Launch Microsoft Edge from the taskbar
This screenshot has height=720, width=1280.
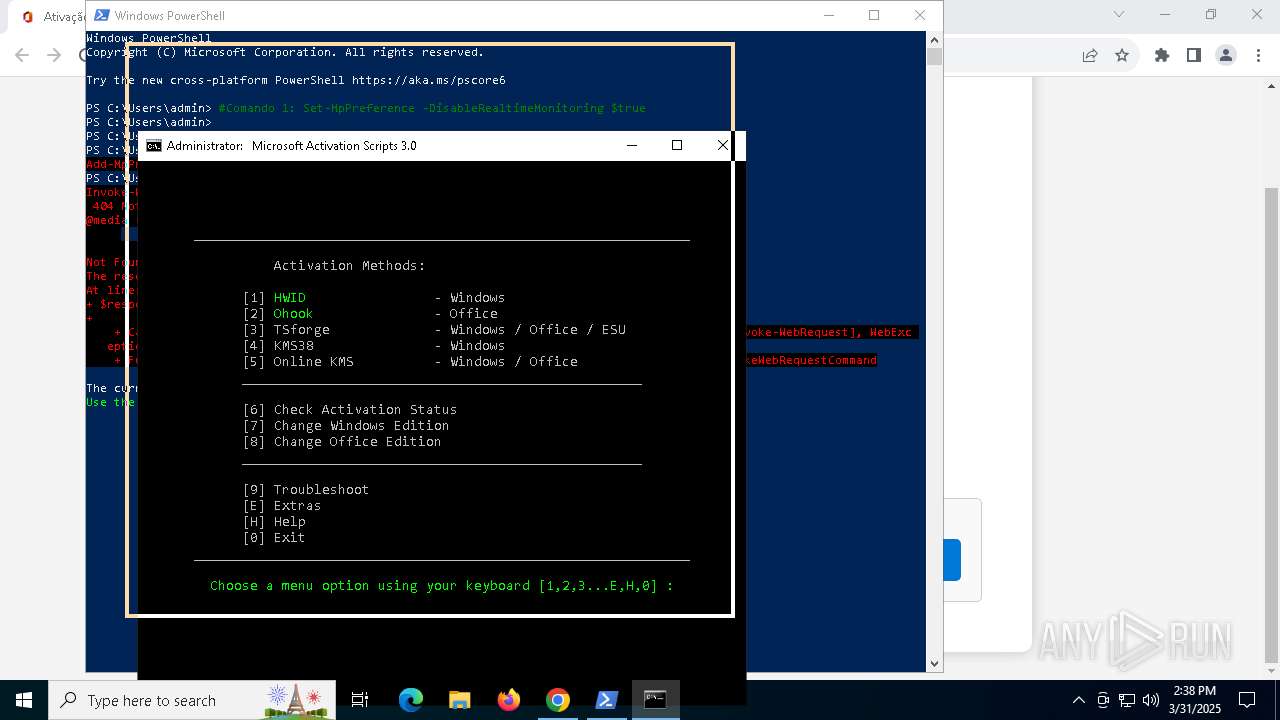(410, 700)
